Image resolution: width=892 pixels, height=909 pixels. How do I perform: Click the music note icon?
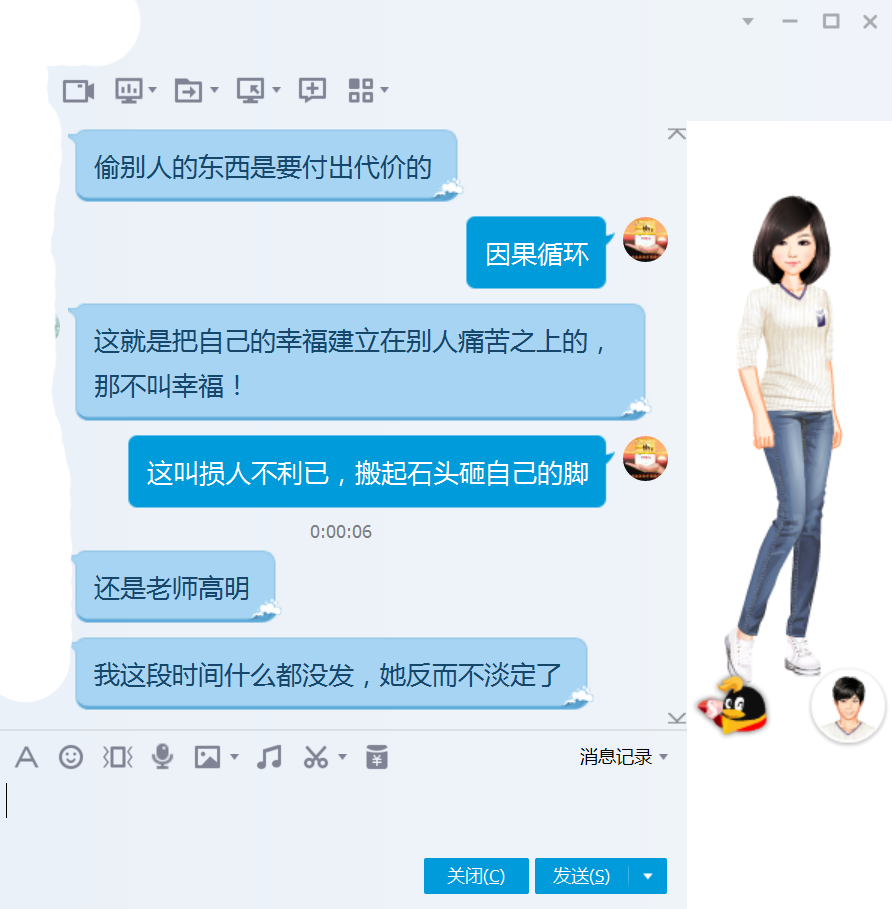(269, 758)
